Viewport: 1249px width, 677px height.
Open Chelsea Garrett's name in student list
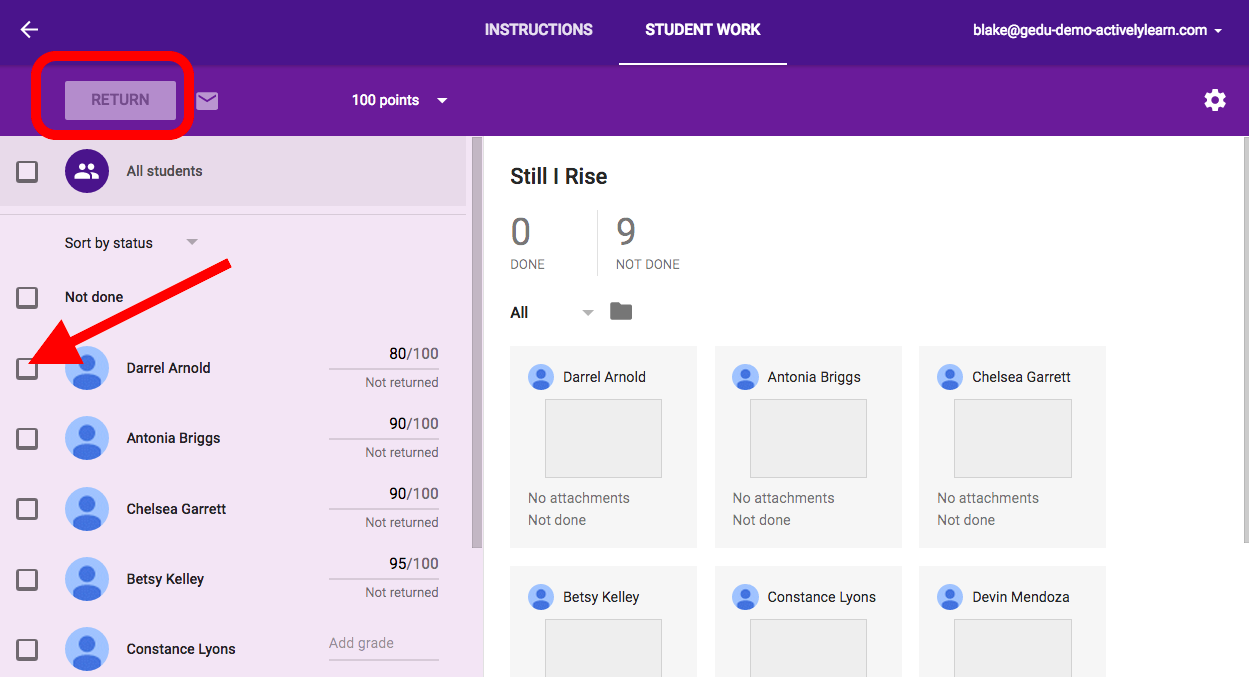pos(176,509)
